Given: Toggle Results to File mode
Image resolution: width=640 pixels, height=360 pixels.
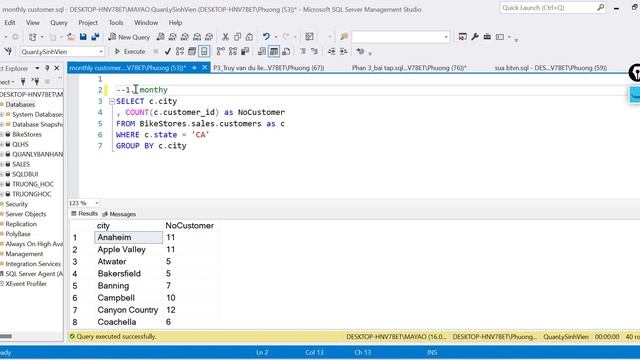Looking at the screenshot, I should pos(286,51).
